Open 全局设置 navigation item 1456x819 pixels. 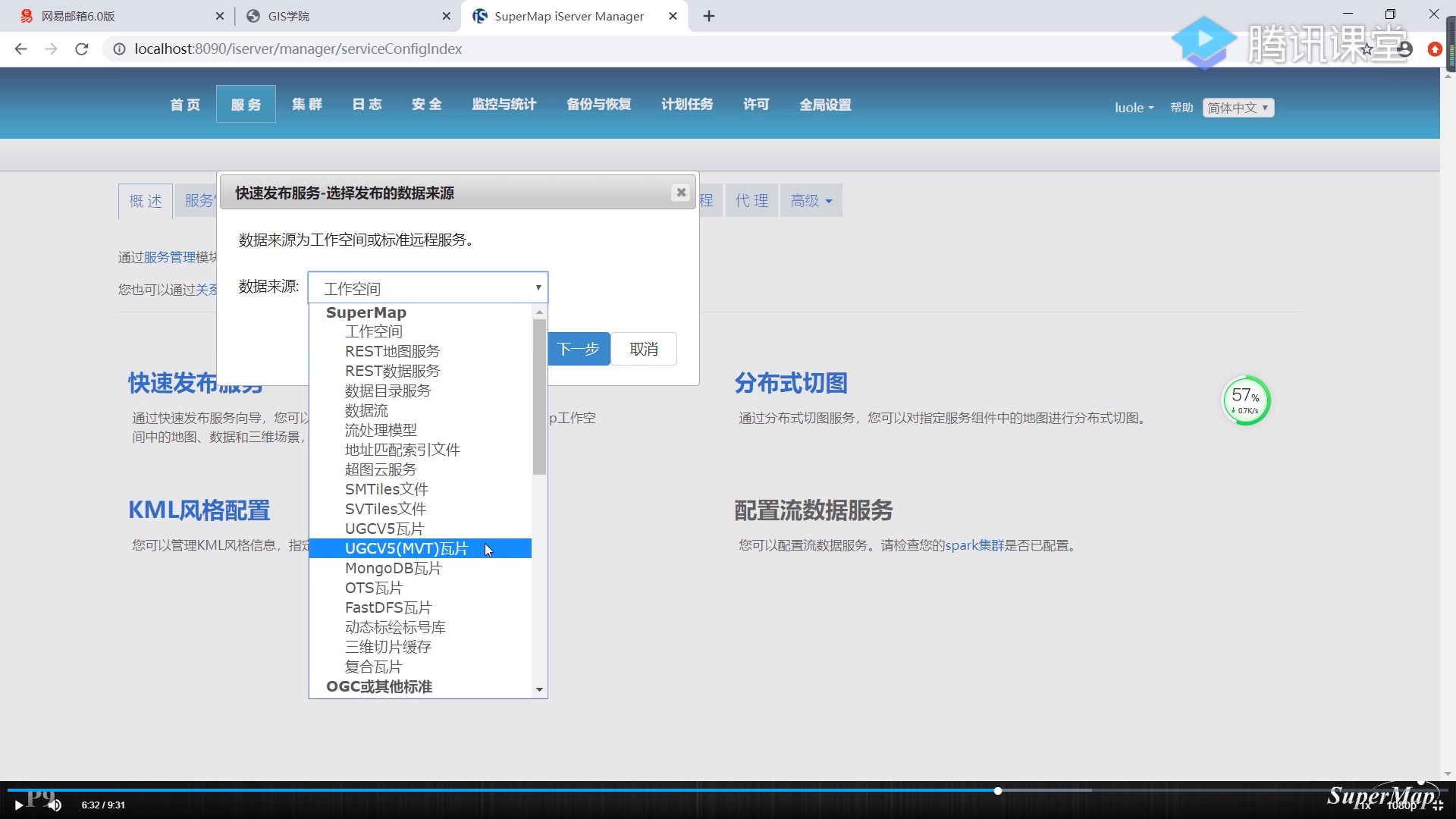[825, 105]
